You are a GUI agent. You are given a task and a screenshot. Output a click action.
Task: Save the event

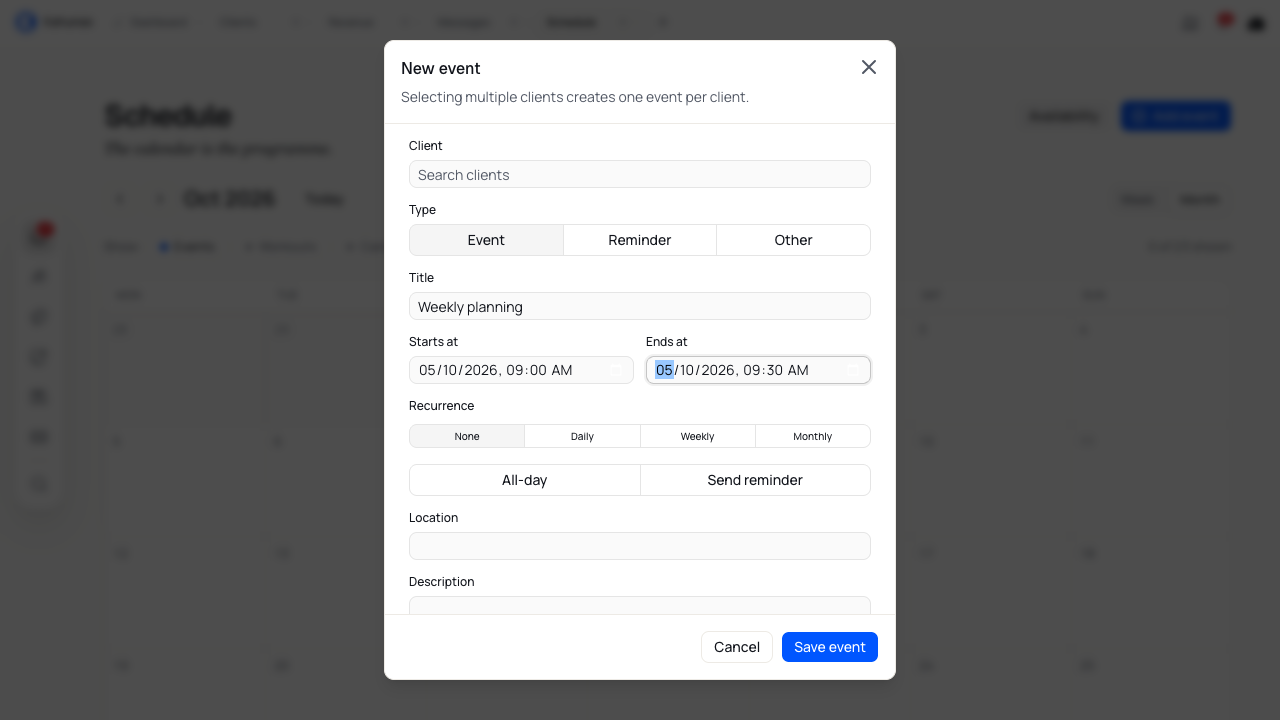(x=830, y=647)
